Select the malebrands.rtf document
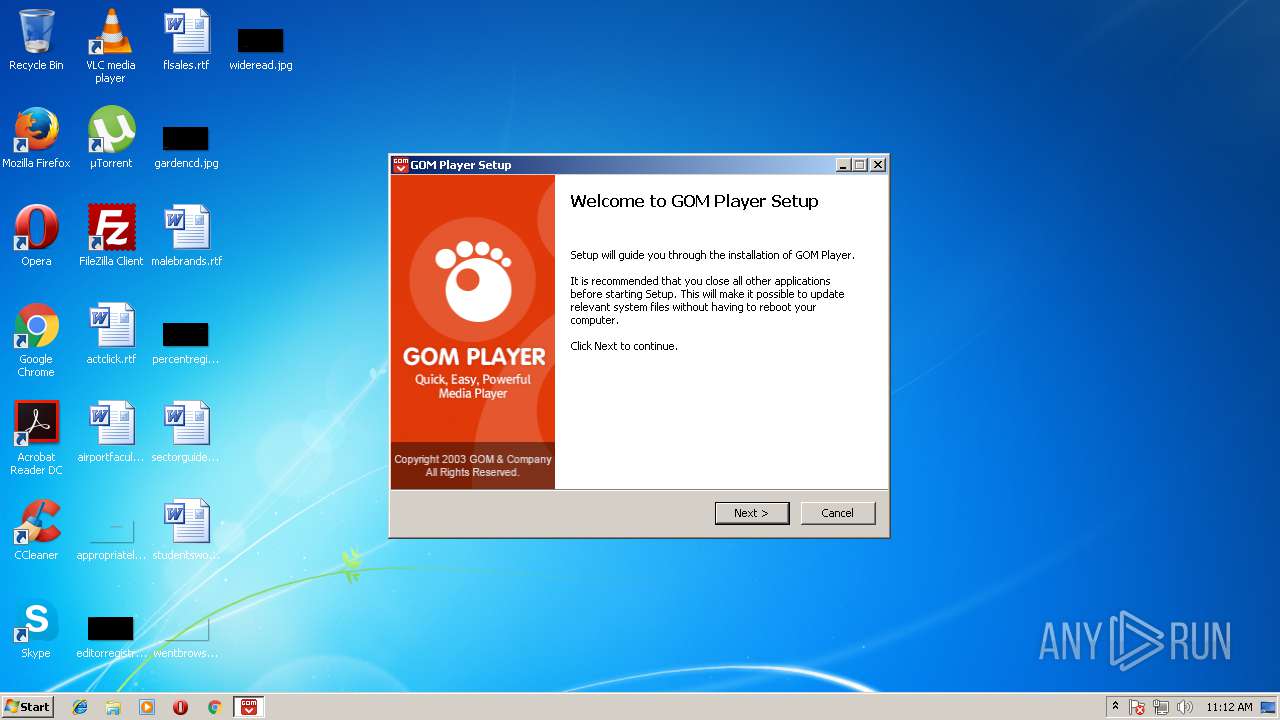 point(186,236)
